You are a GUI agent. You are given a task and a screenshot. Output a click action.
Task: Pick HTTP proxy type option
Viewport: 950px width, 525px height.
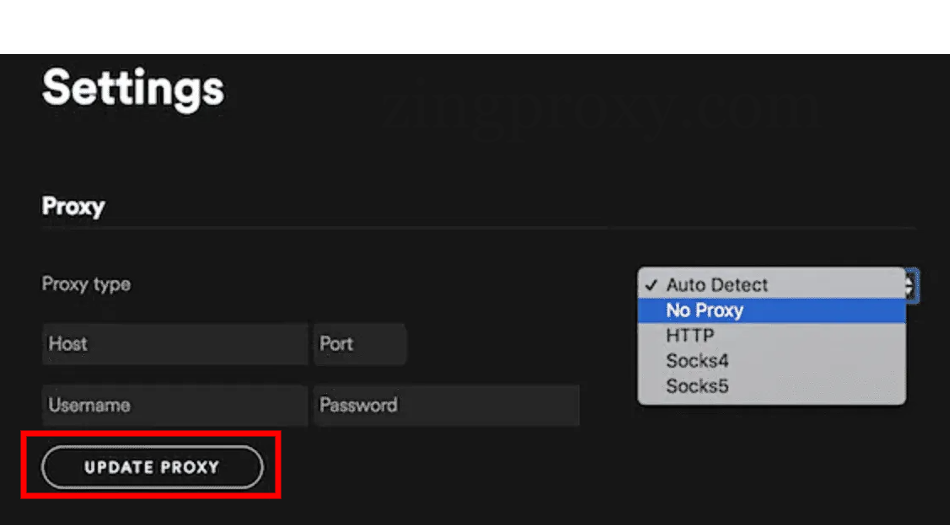coord(771,335)
